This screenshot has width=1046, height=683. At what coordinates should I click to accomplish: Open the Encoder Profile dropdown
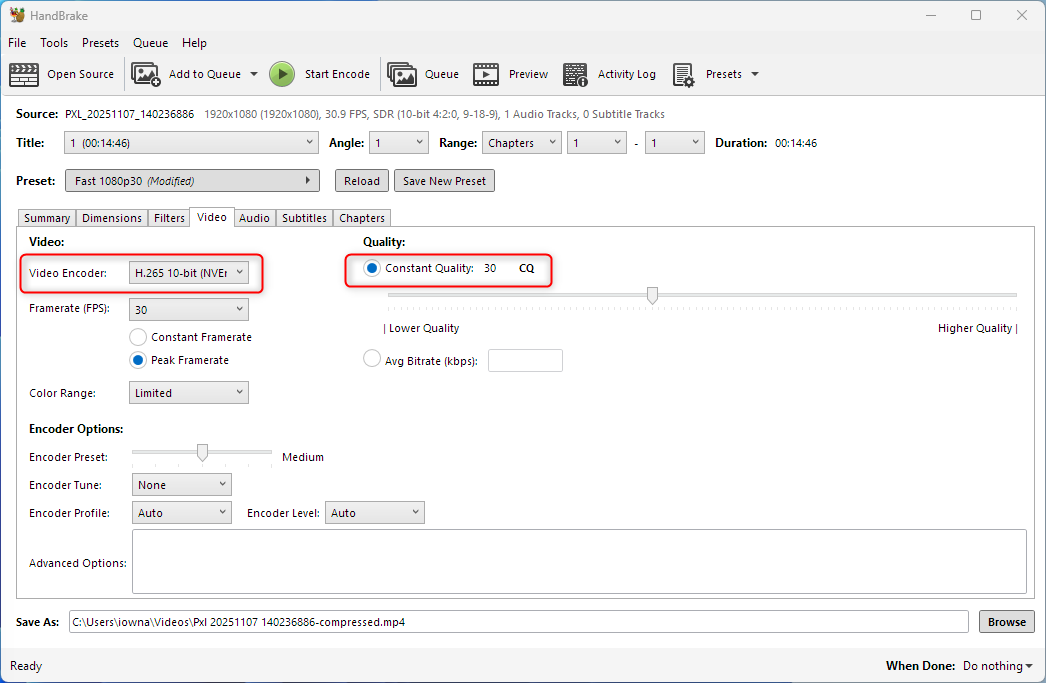click(x=181, y=513)
